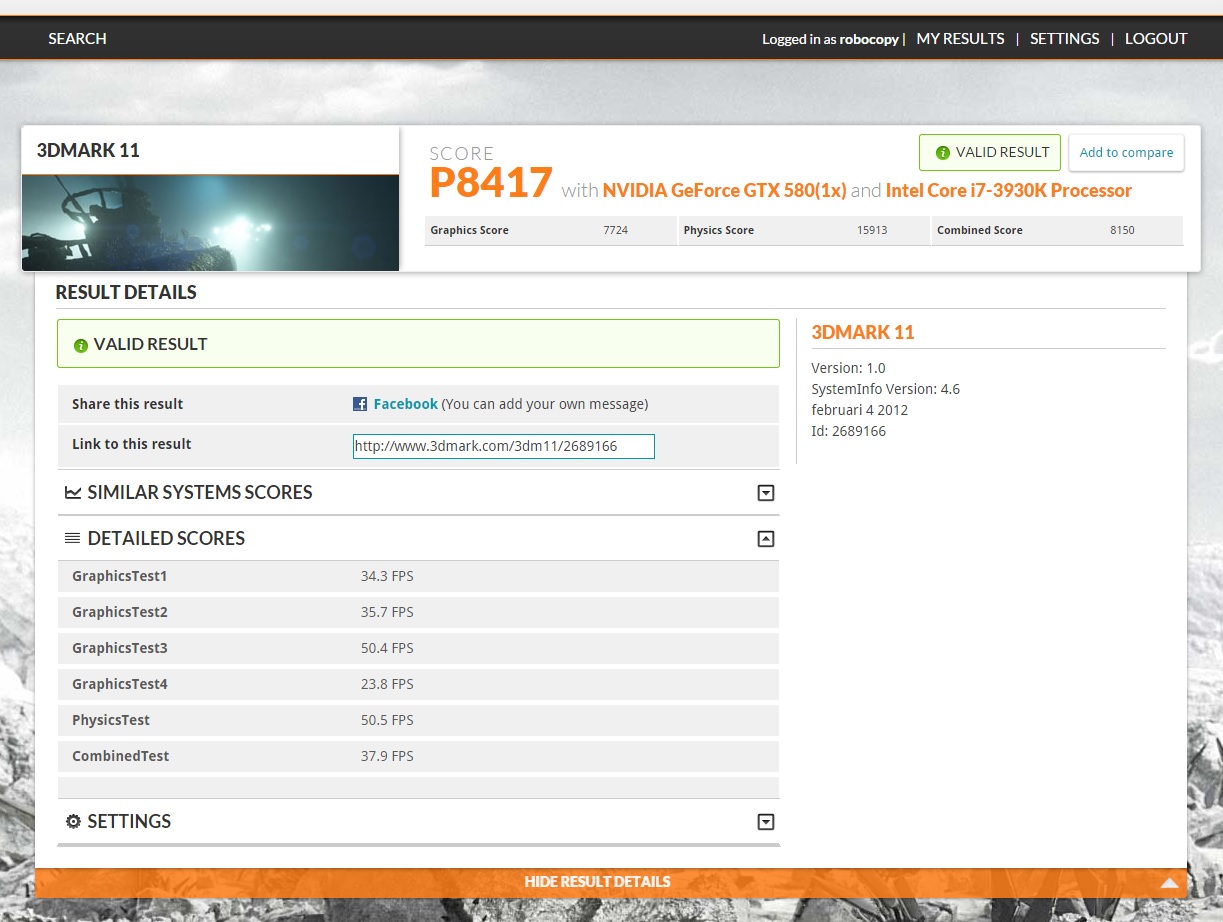
Task: Click the Share this result label
Action: (127, 404)
